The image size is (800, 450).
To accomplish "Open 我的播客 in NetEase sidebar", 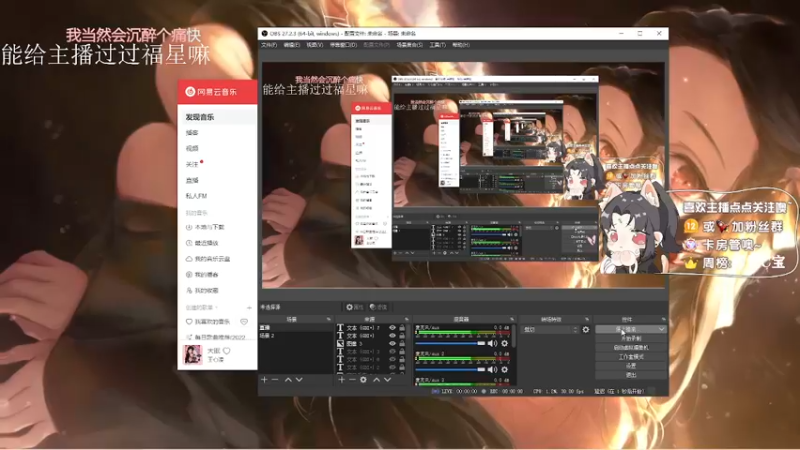I will (202, 274).
